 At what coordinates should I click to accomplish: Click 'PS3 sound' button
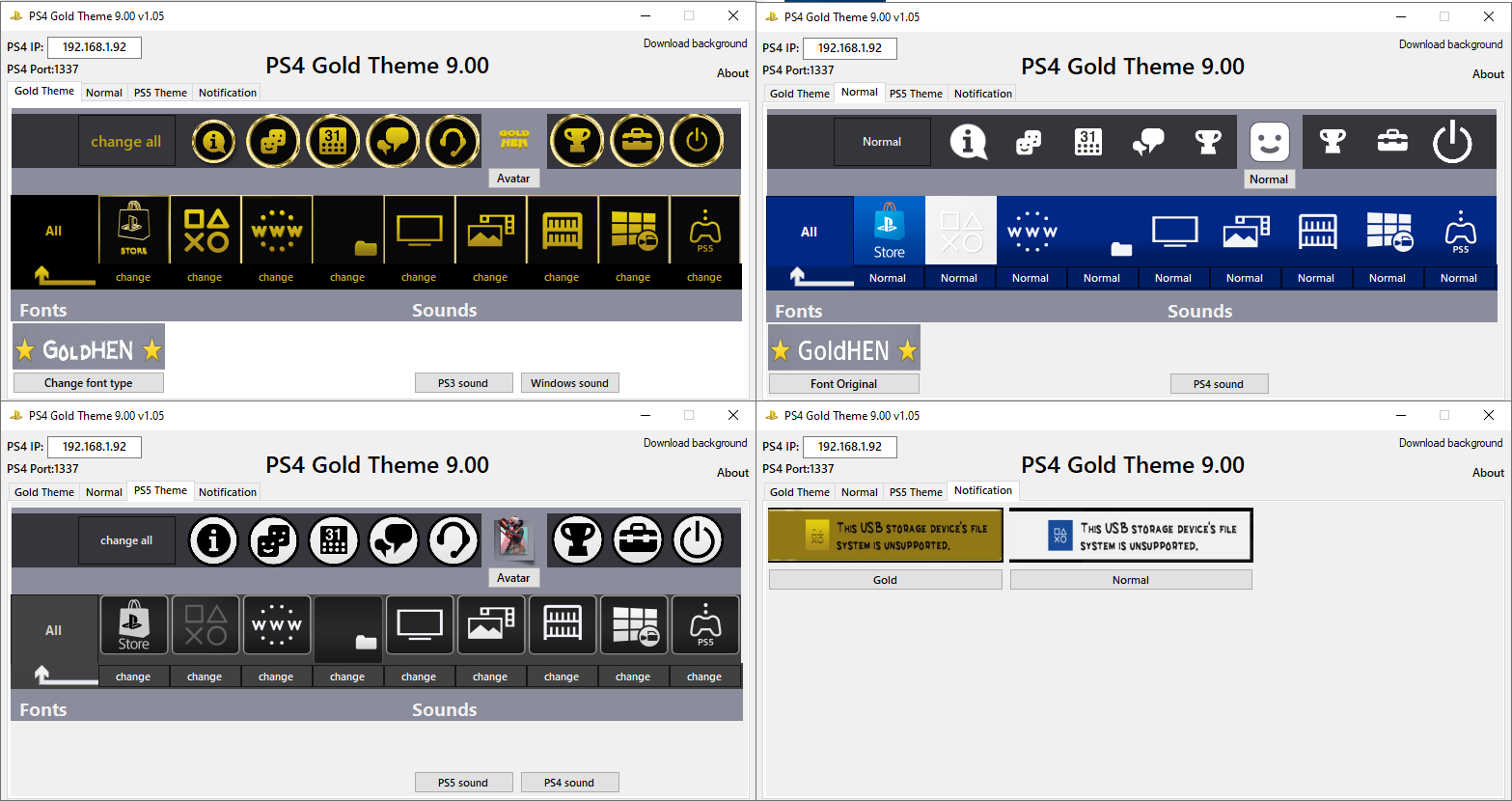pyautogui.click(x=463, y=383)
